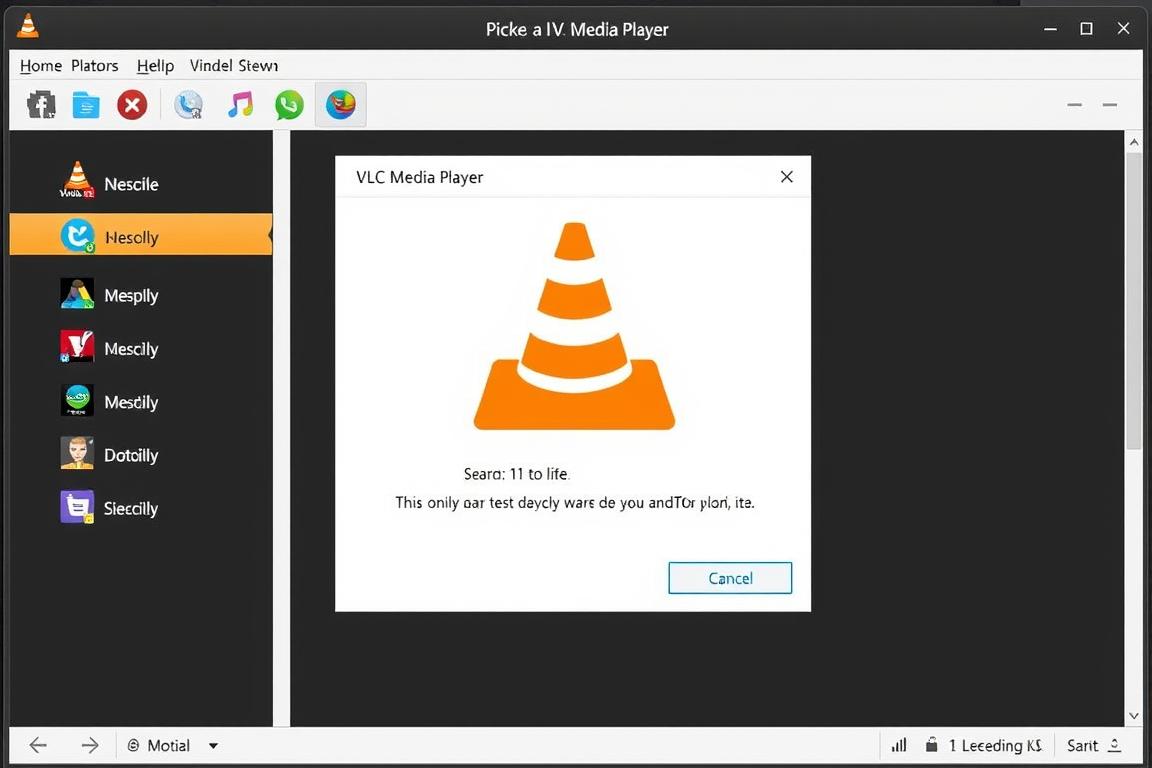Maximize the media player window
The width and height of the screenshot is (1152, 768).
[x=1086, y=29]
